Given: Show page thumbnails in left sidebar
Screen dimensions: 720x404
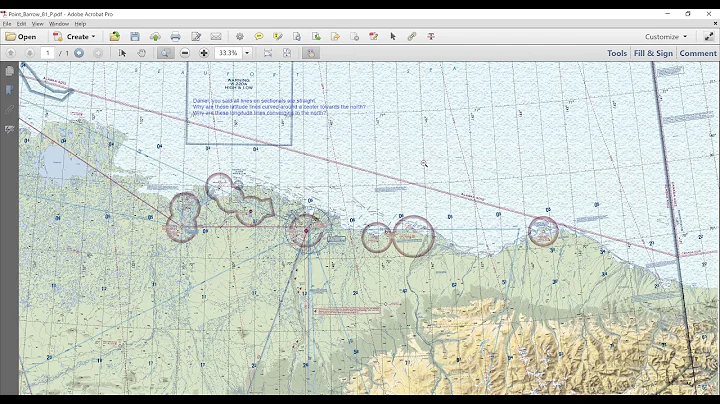Looking at the screenshot, I should [x=9, y=71].
